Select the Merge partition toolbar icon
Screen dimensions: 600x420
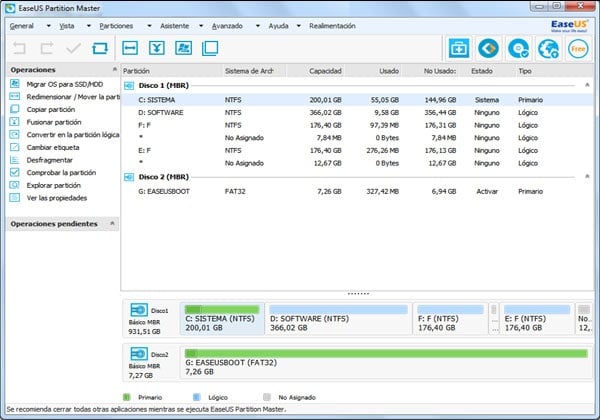tap(157, 48)
